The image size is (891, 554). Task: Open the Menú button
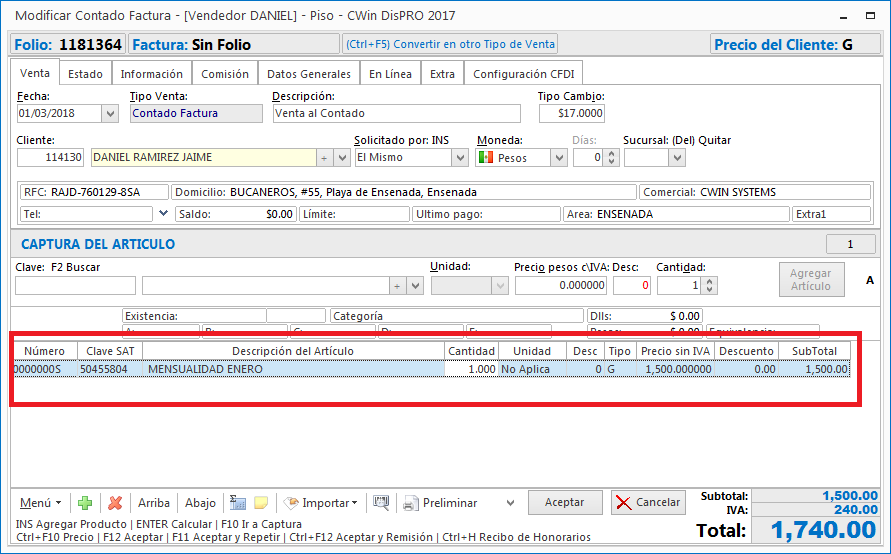tap(41, 503)
